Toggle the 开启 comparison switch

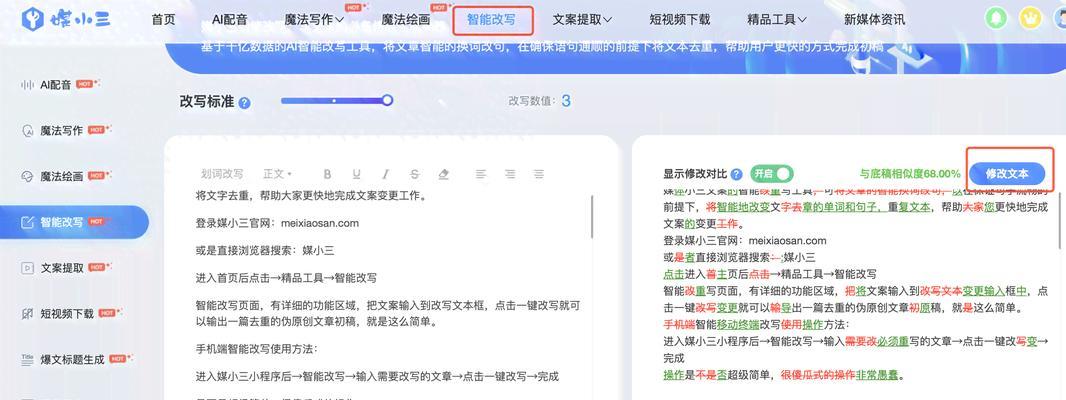click(x=772, y=173)
